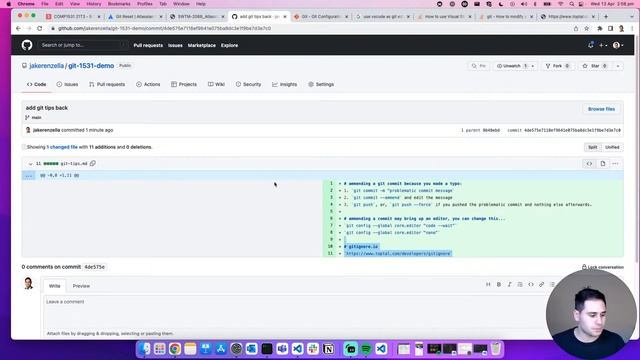Open the Actions tab
Image resolution: width=640 pixels, height=360 pixels.
click(x=148, y=84)
